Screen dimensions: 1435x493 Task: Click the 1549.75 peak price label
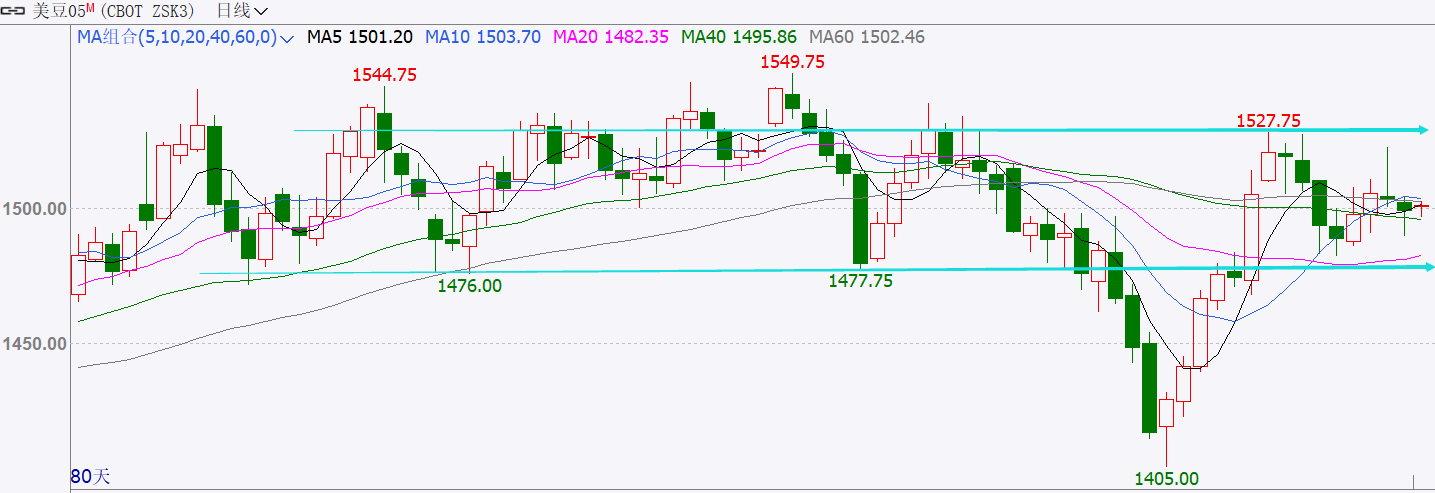(x=792, y=61)
